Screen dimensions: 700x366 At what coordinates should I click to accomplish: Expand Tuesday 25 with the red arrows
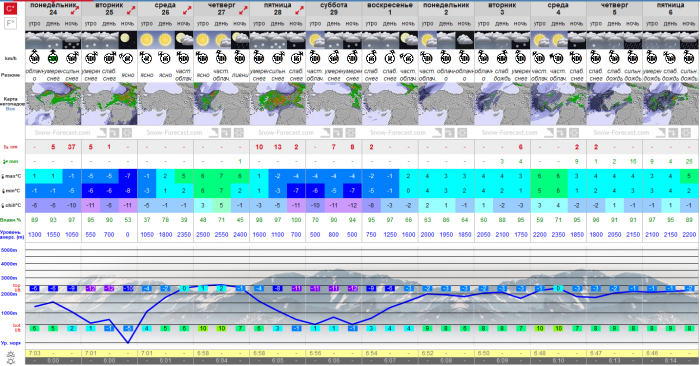tap(131, 10)
